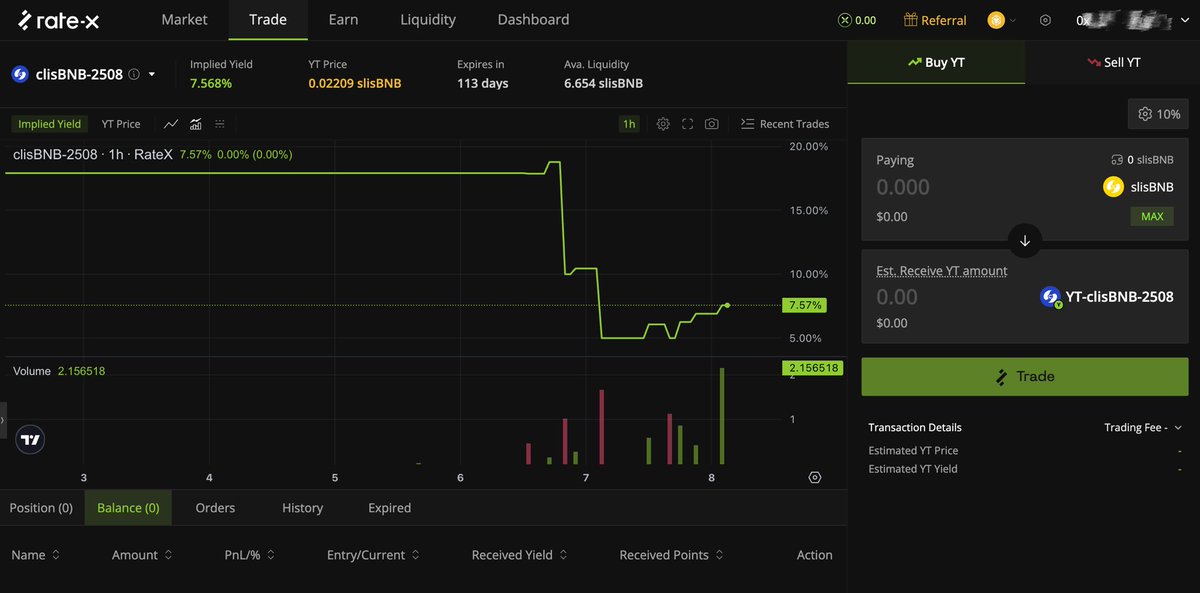1200x593 pixels.
Task: Open chart settings gear icon
Action: pos(663,124)
